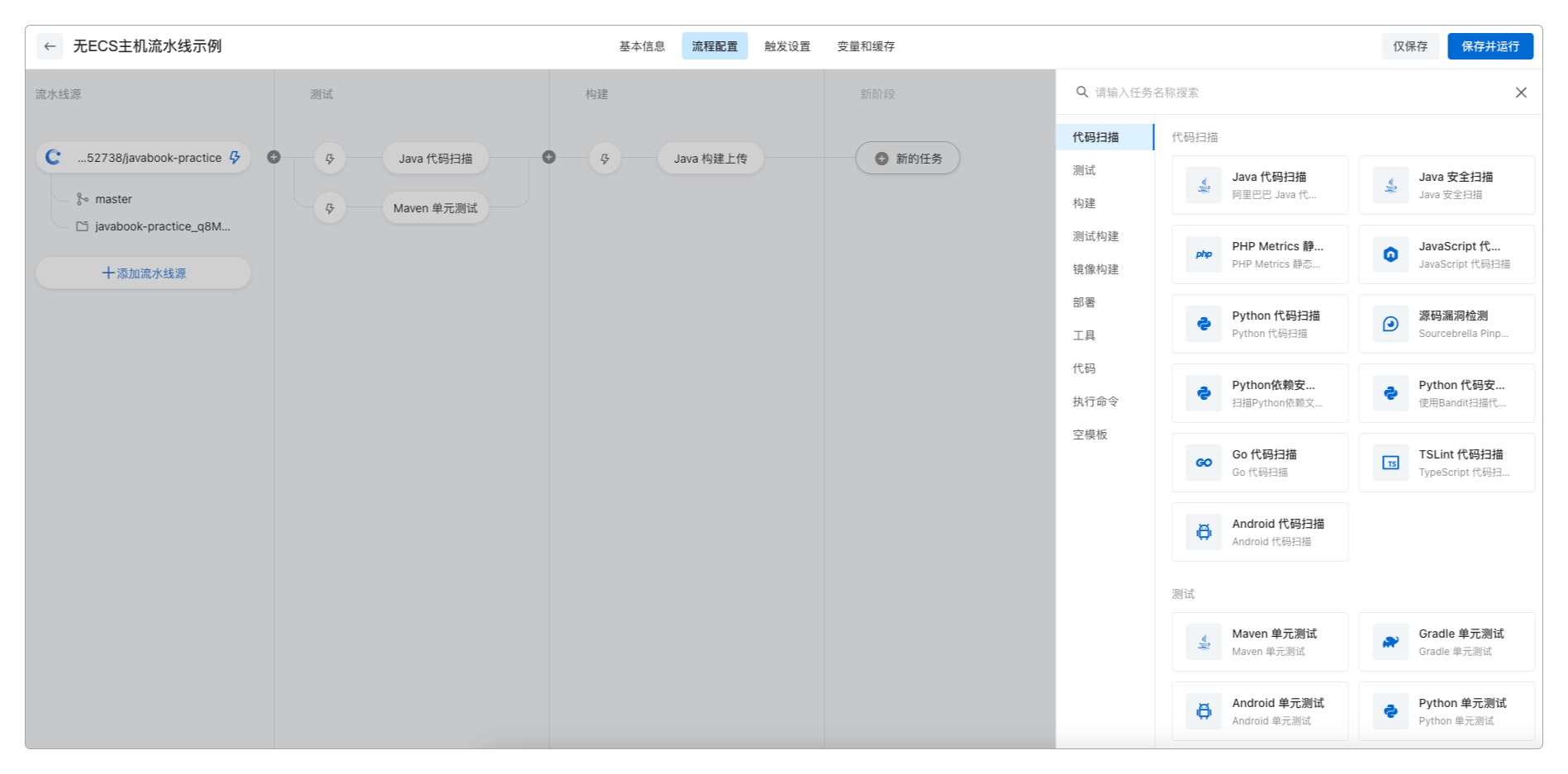This screenshot has height=774, width=1568.
Task: Open the 触发设置 tab
Action: (787, 46)
